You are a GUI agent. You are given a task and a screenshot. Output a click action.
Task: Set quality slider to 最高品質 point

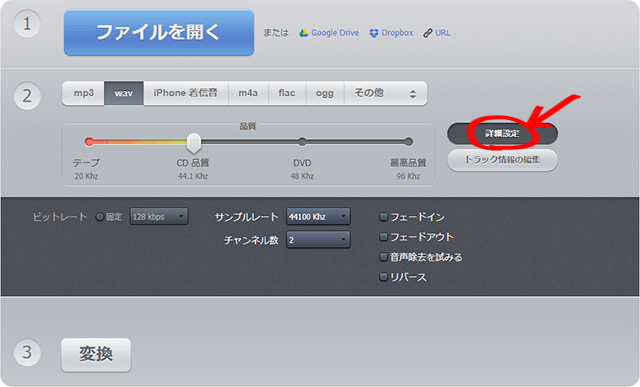409,142
